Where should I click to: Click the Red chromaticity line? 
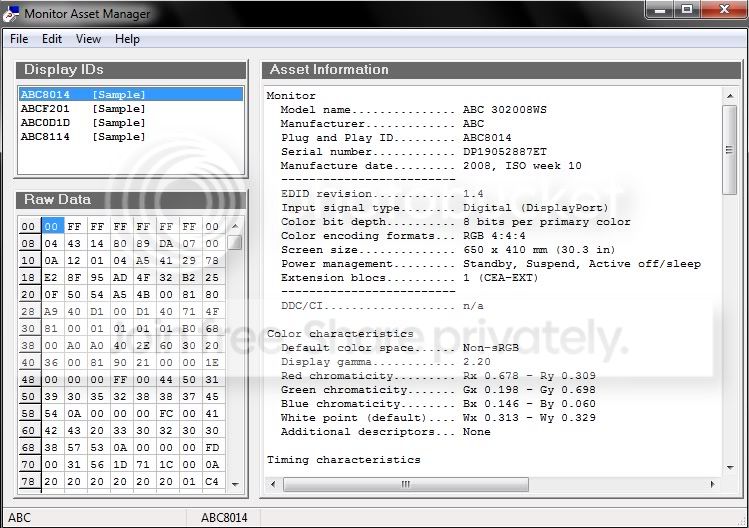pos(438,376)
